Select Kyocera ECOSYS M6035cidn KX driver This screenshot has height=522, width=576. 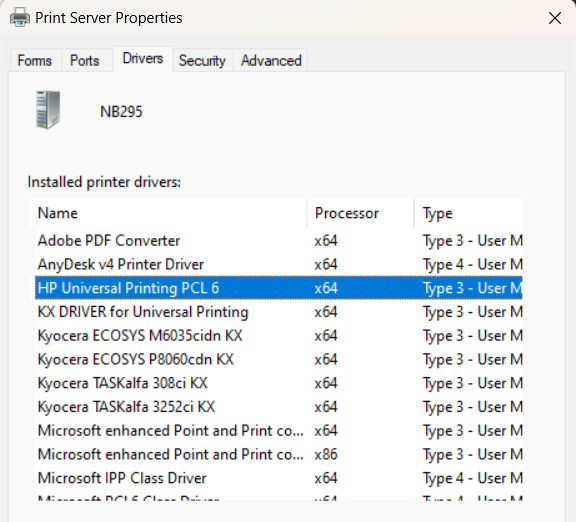pos(278,336)
